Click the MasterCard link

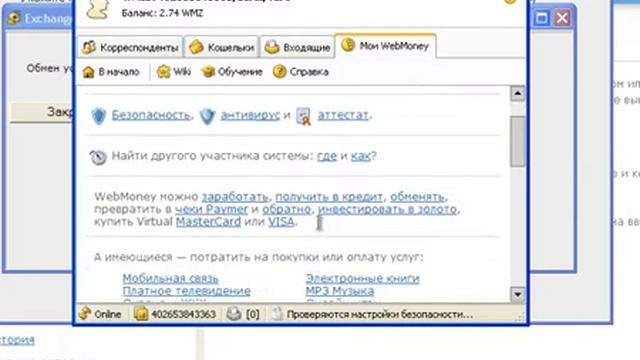[x=208, y=222]
